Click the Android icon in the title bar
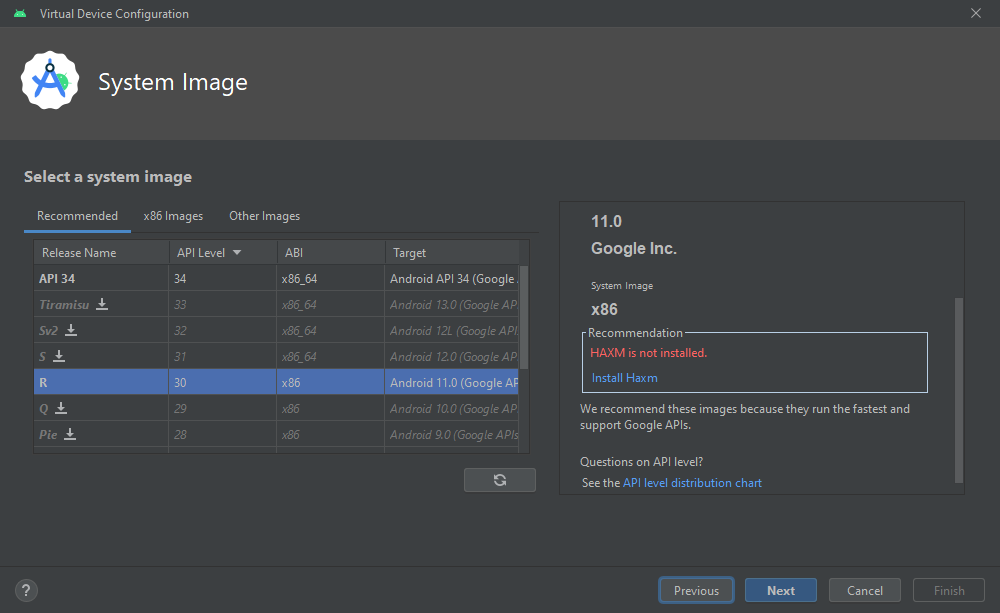This screenshot has height=613, width=1000. (20, 13)
